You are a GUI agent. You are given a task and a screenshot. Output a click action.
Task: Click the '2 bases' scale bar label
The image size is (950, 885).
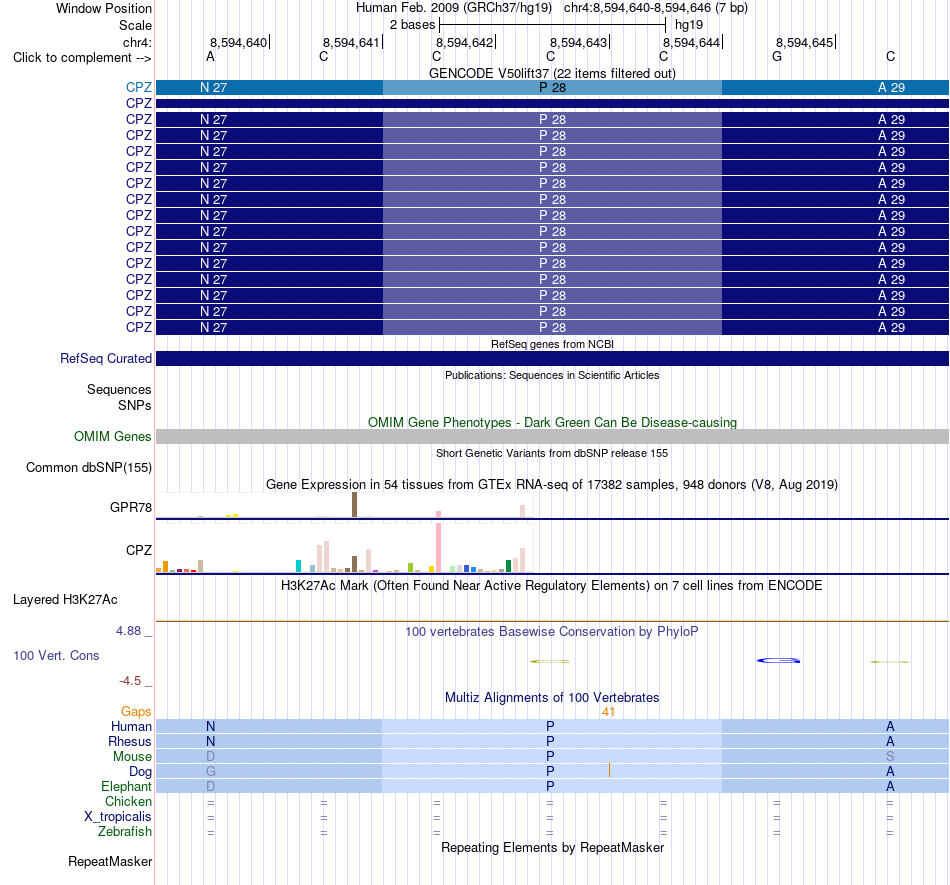pos(413,25)
